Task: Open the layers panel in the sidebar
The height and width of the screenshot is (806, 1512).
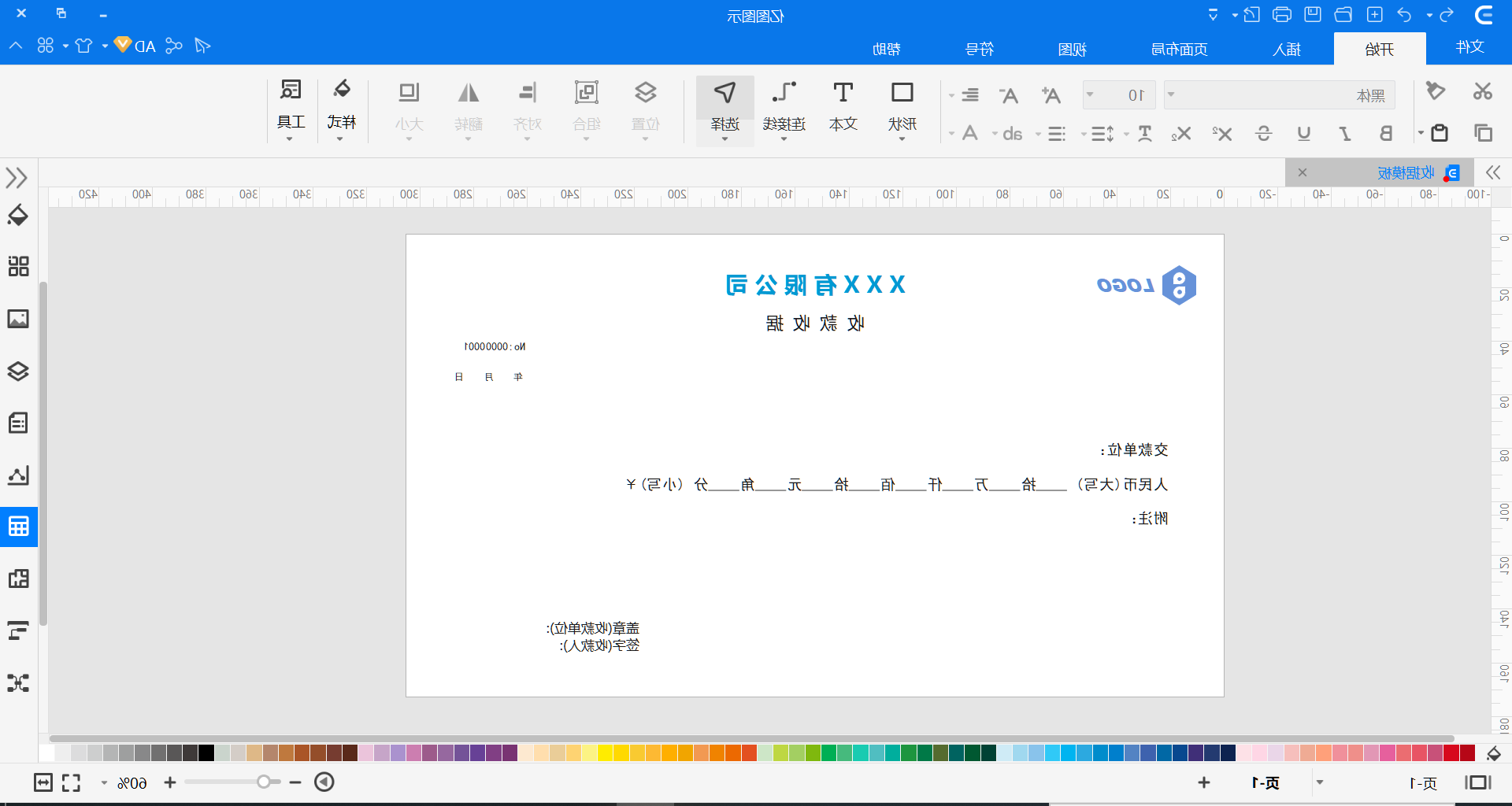Action: coord(18,371)
